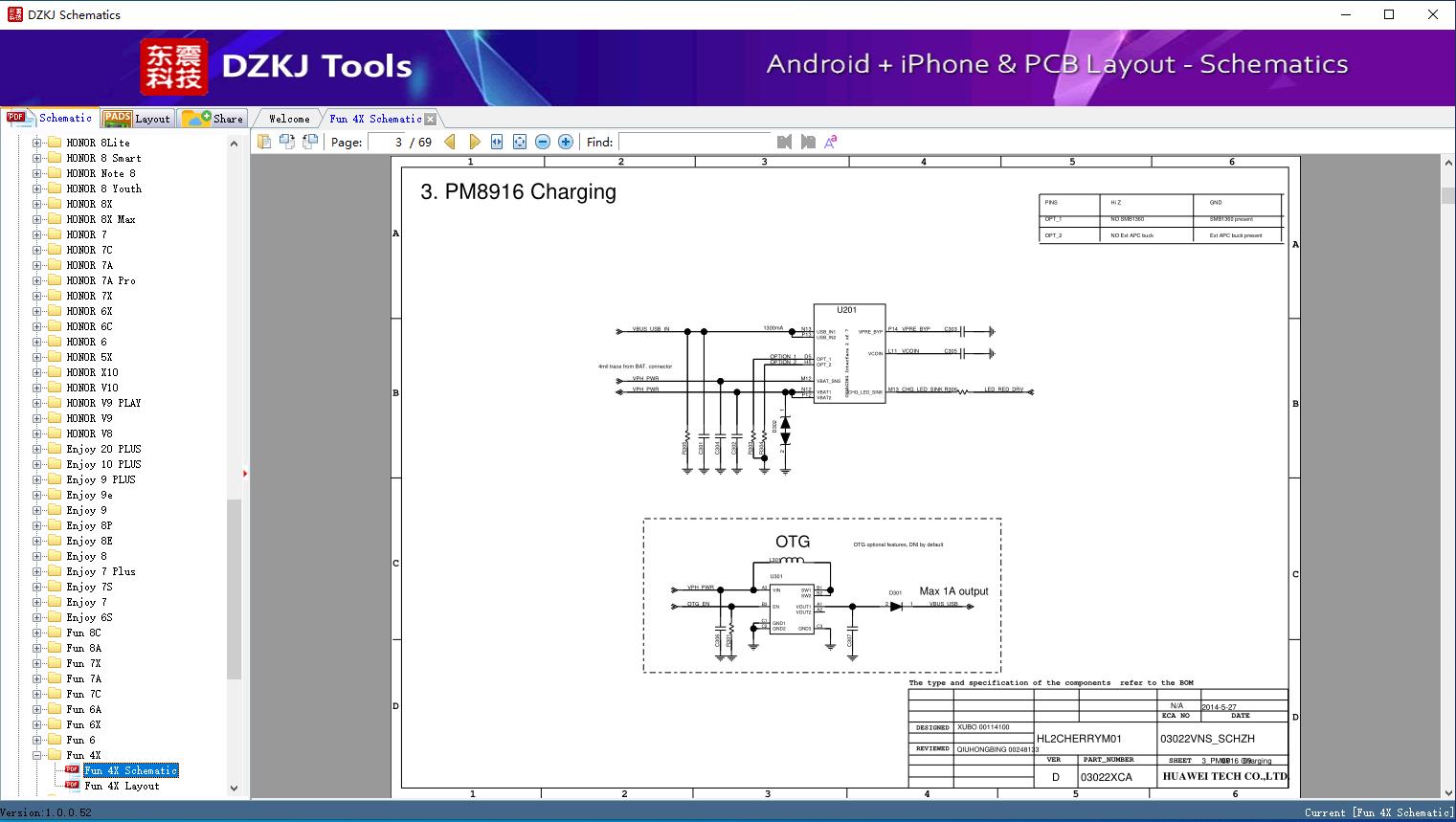Viewport: 1456px width, 822px height.
Task: Click the document view scrollbar thumb
Action: (x=1447, y=195)
